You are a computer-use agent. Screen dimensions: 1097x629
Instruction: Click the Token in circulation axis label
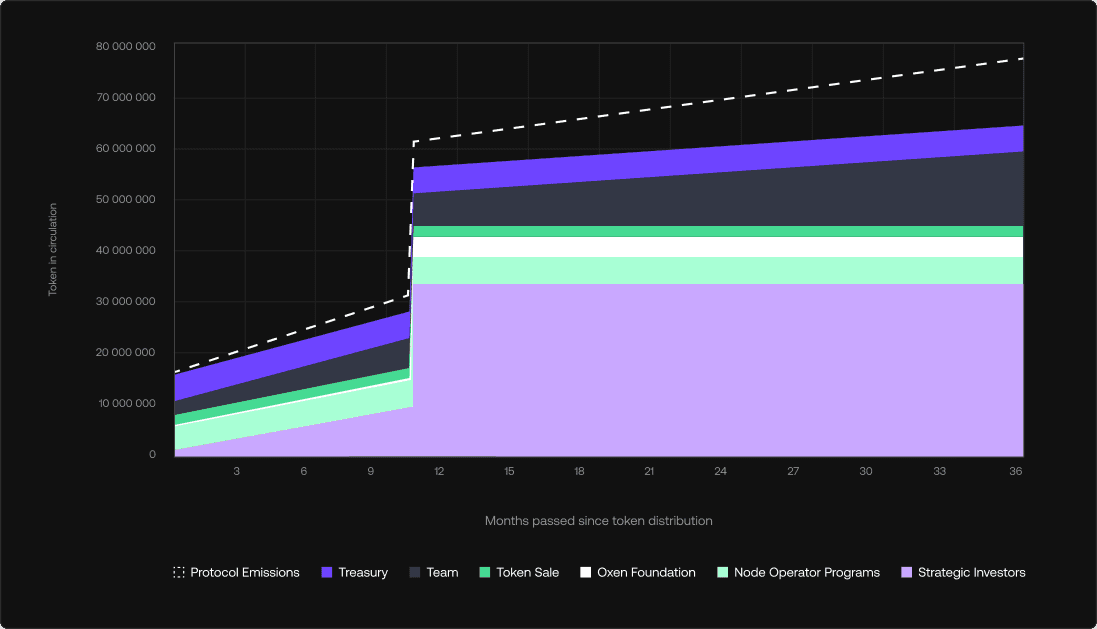click(54, 250)
